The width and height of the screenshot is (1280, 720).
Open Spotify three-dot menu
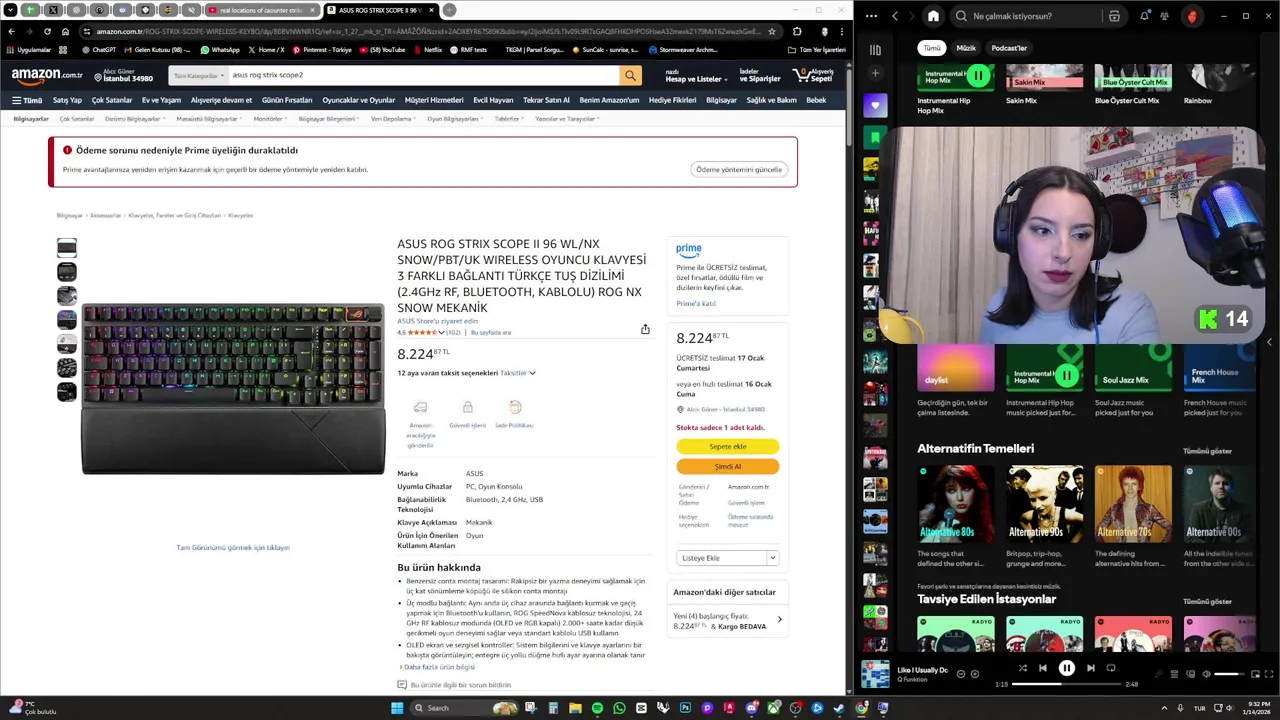872,16
